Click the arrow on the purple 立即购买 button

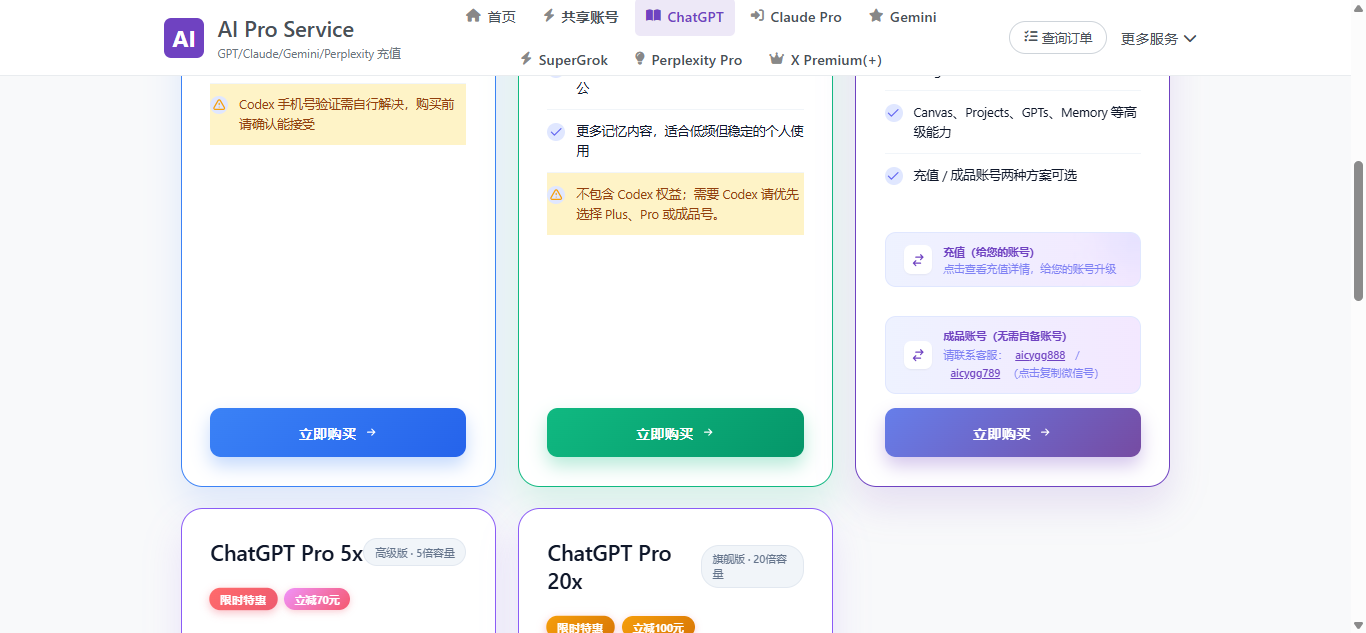[x=1045, y=433]
